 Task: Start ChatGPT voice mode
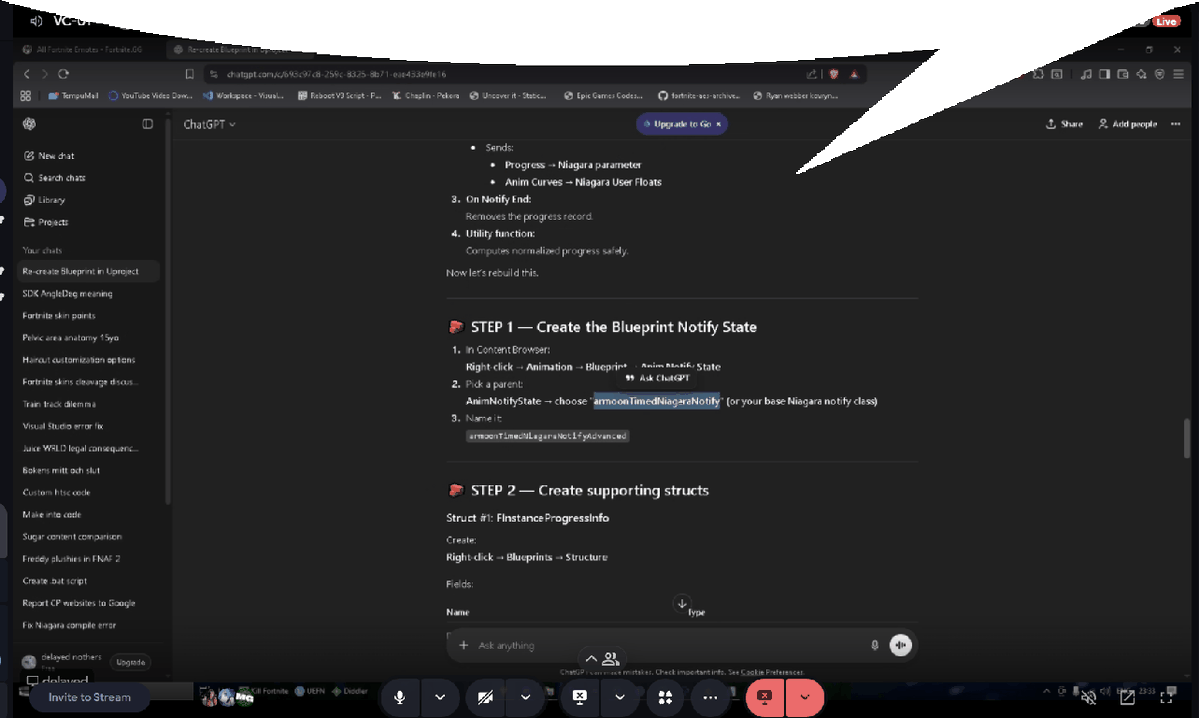pos(901,645)
